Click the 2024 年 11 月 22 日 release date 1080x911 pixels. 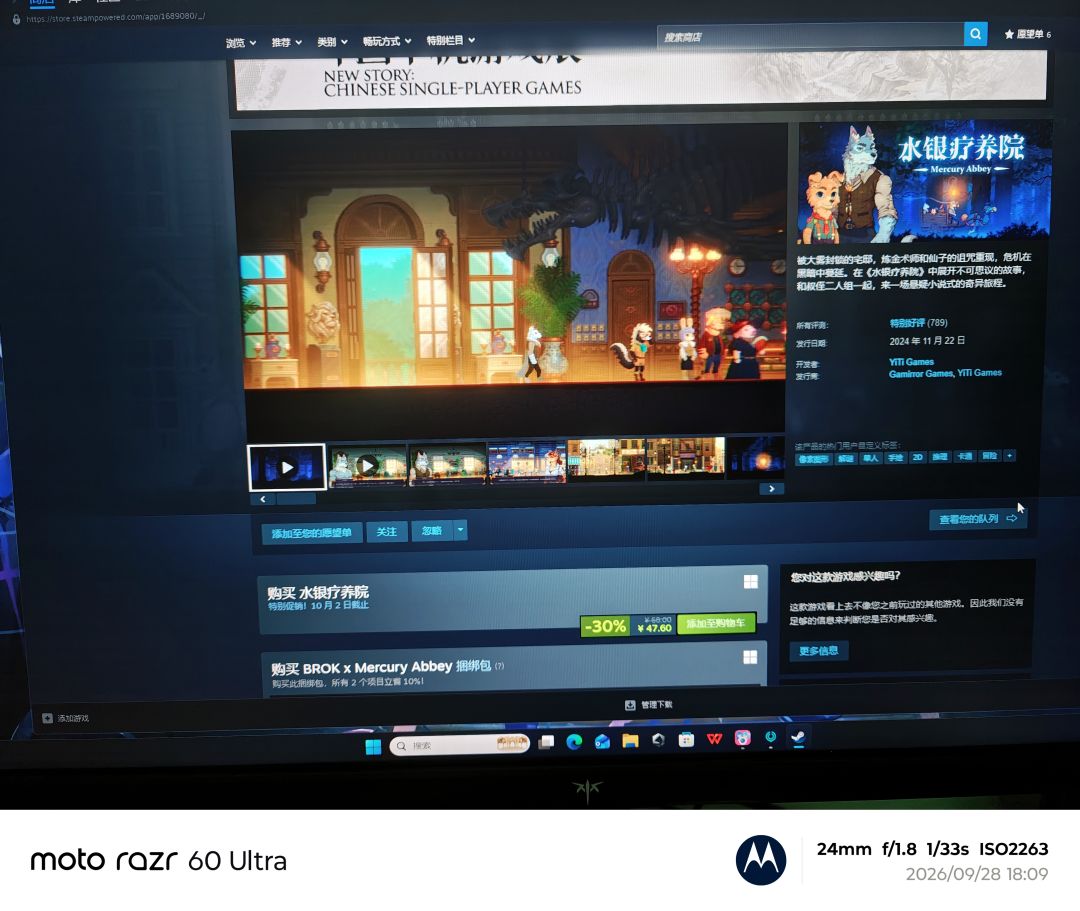(x=927, y=341)
